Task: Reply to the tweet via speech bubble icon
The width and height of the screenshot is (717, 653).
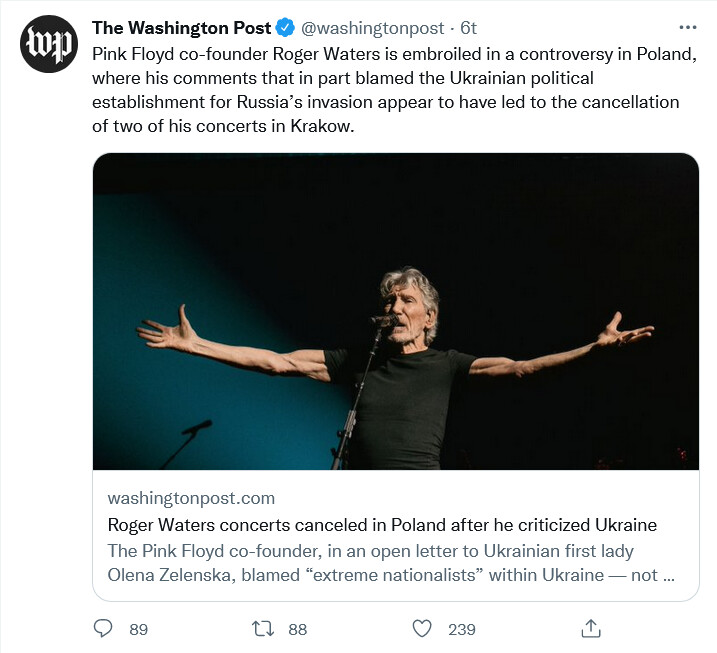Action: coord(103,628)
